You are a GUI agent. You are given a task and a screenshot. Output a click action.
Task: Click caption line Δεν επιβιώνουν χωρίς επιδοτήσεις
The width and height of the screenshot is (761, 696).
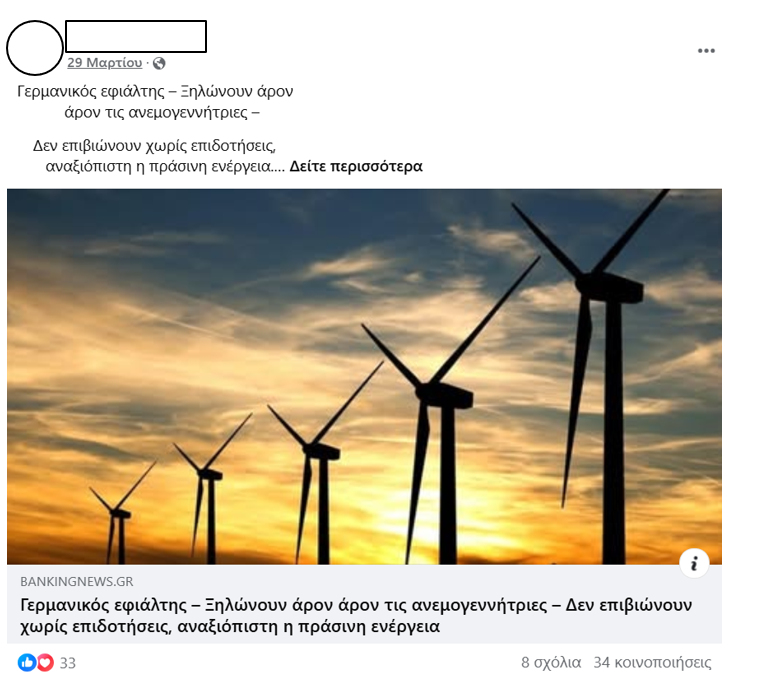(x=154, y=146)
